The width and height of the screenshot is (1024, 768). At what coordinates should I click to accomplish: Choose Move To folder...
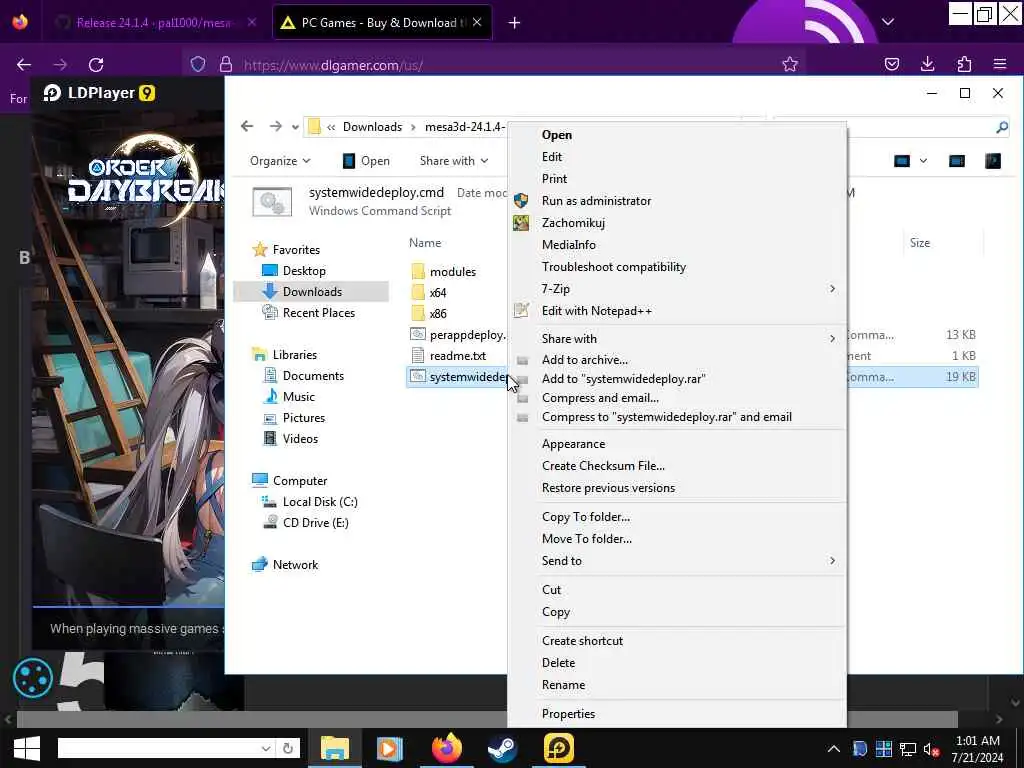(x=586, y=539)
